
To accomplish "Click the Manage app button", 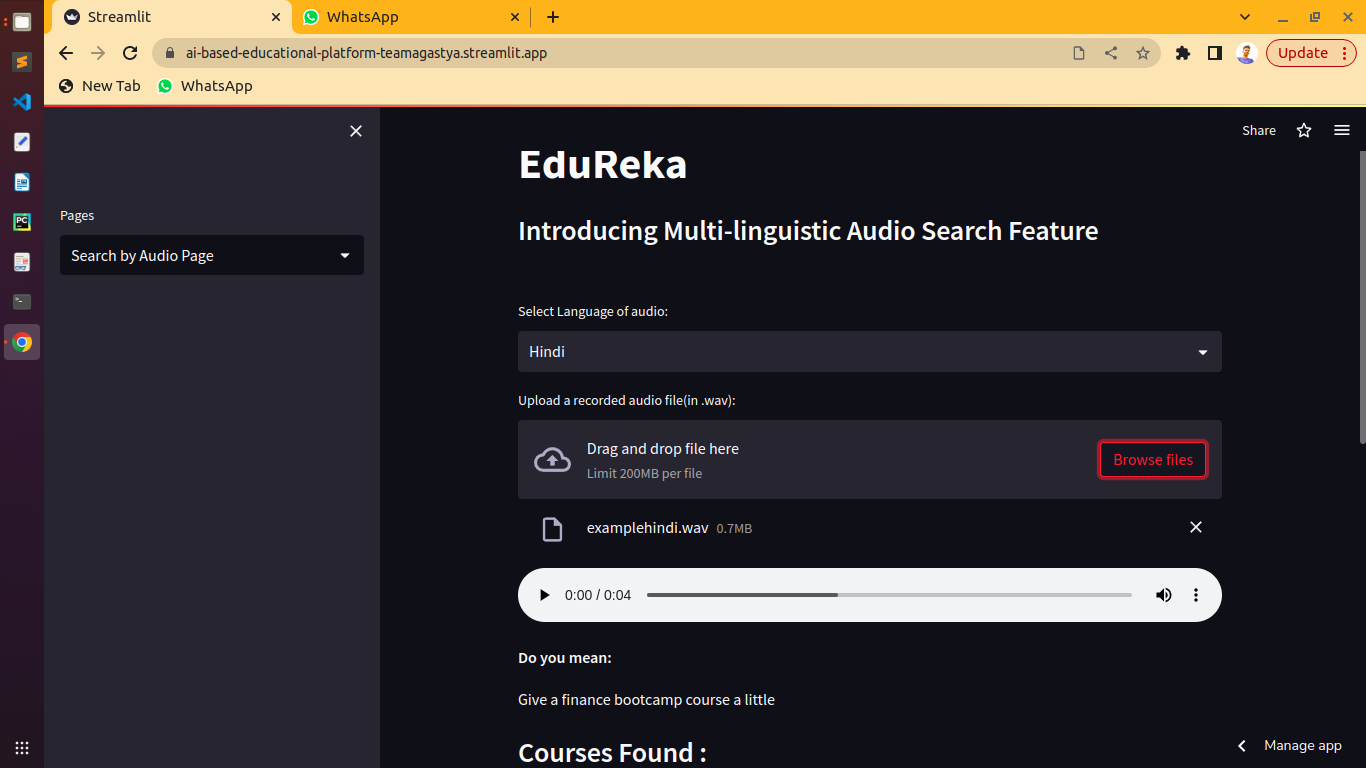I will point(1302,745).
